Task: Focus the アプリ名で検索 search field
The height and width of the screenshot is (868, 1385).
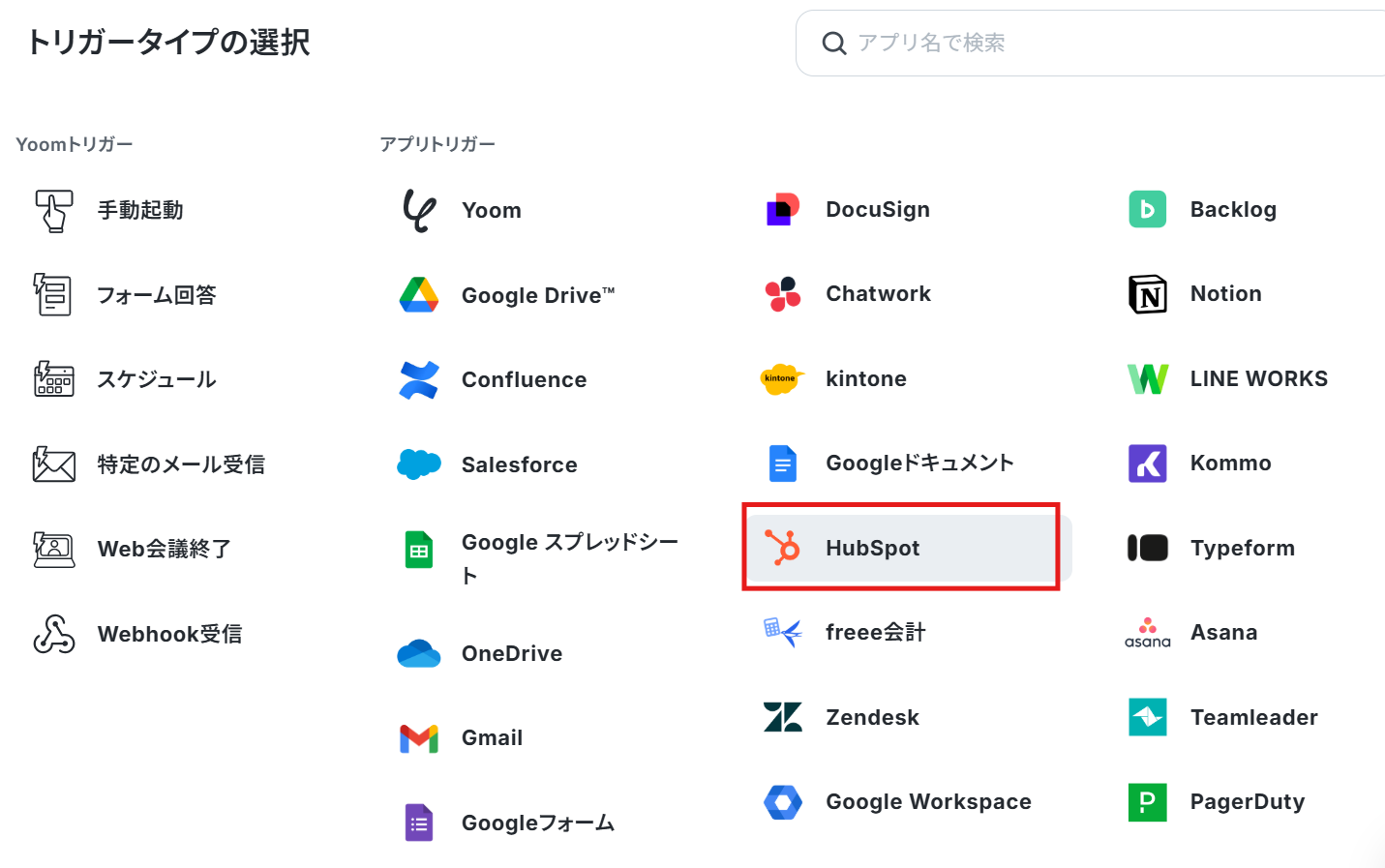Action: pos(1091,44)
